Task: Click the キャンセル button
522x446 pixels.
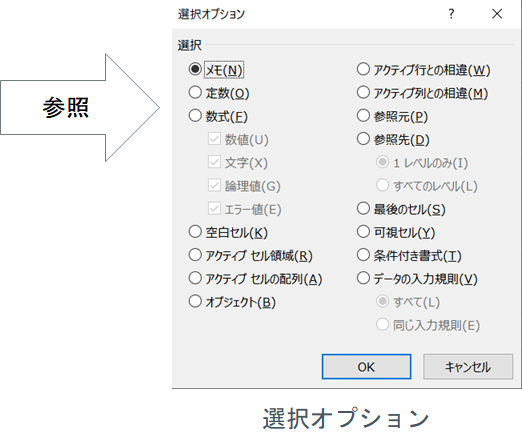Action: [x=468, y=367]
